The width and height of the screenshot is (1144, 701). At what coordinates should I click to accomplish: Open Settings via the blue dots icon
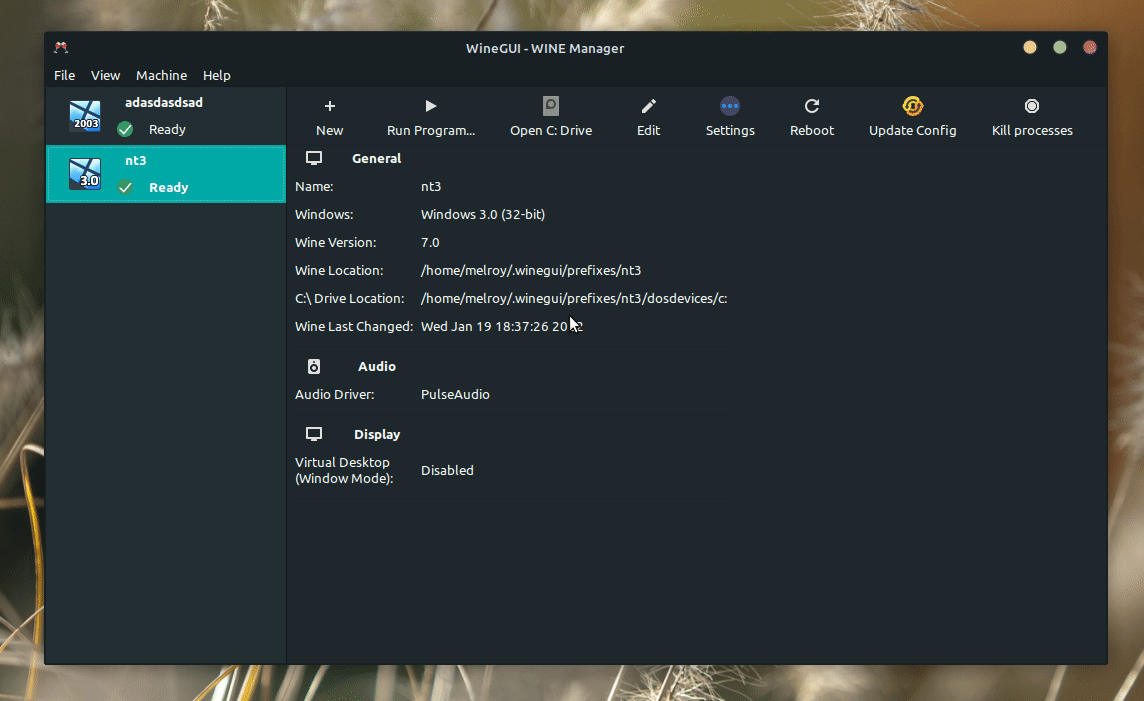(730, 106)
